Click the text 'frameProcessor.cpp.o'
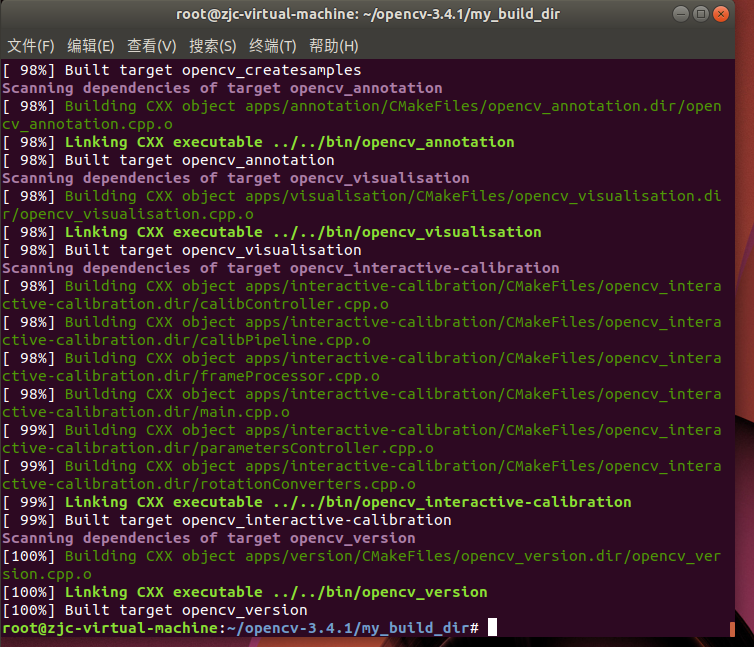The image size is (754, 647). click(290, 376)
